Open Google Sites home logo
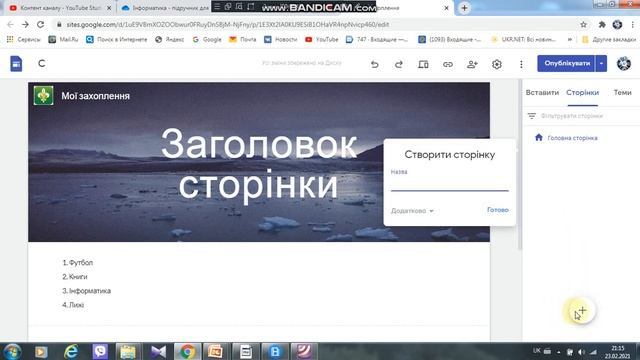Screen dimensions: 640x360 coord(16,64)
